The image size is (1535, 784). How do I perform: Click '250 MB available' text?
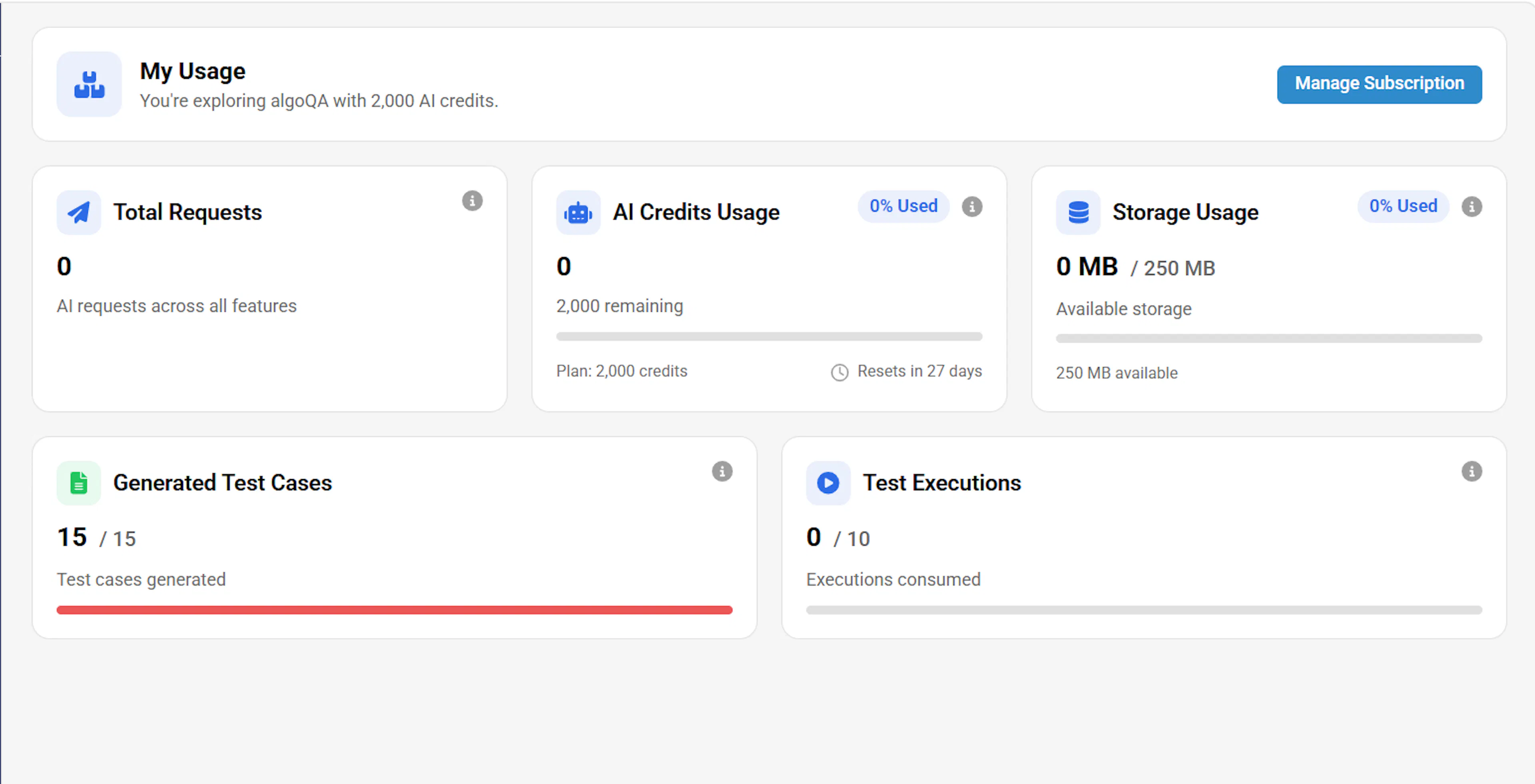(1117, 372)
